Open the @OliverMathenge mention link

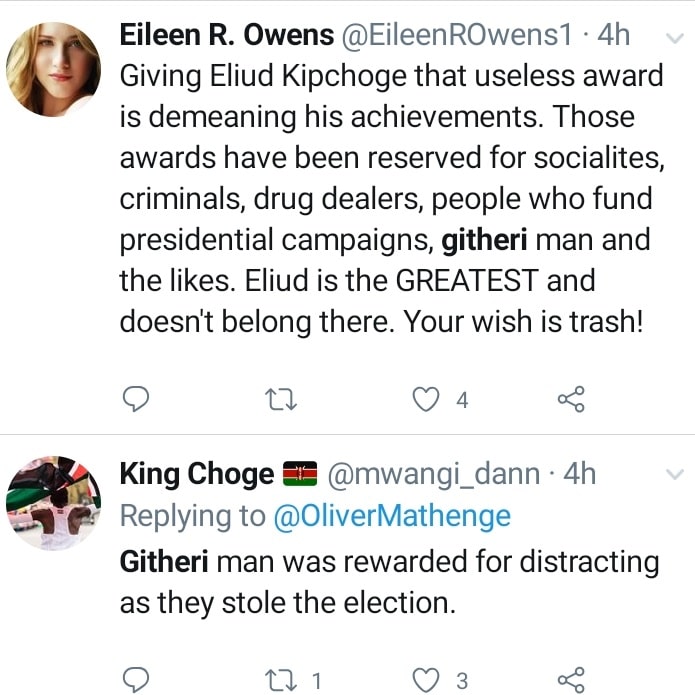point(392,516)
